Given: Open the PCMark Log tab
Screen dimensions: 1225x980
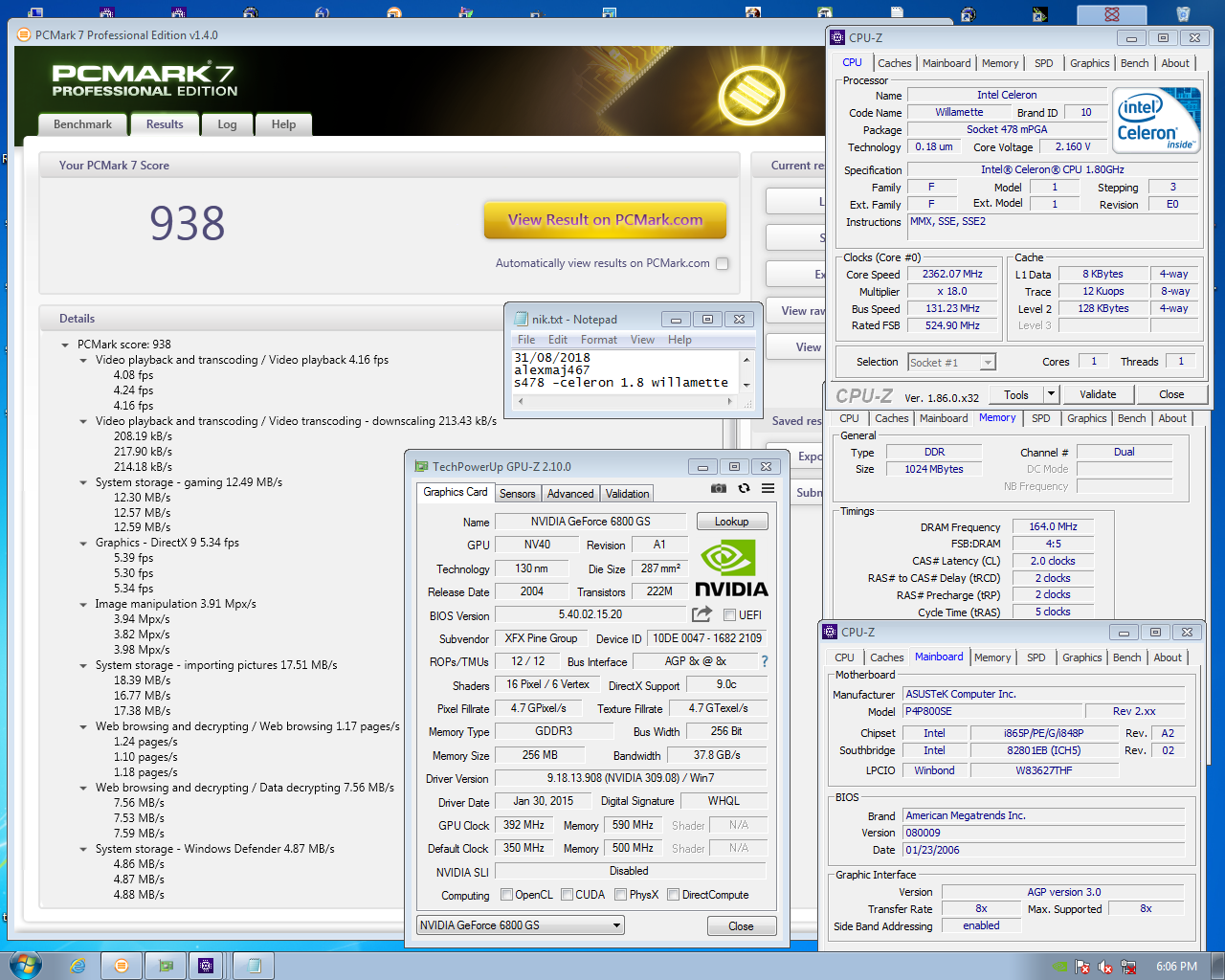Looking at the screenshot, I should [x=227, y=124].
